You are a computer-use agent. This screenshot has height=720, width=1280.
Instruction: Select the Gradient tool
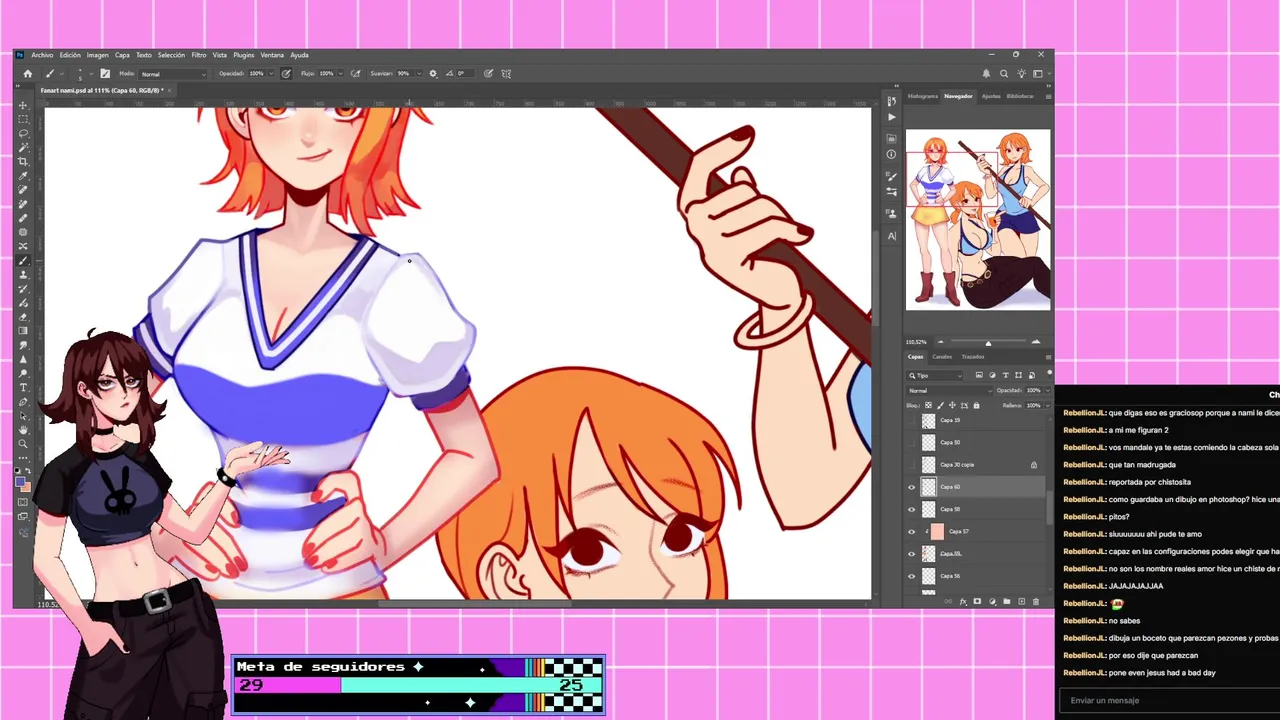tap(23, 331)
